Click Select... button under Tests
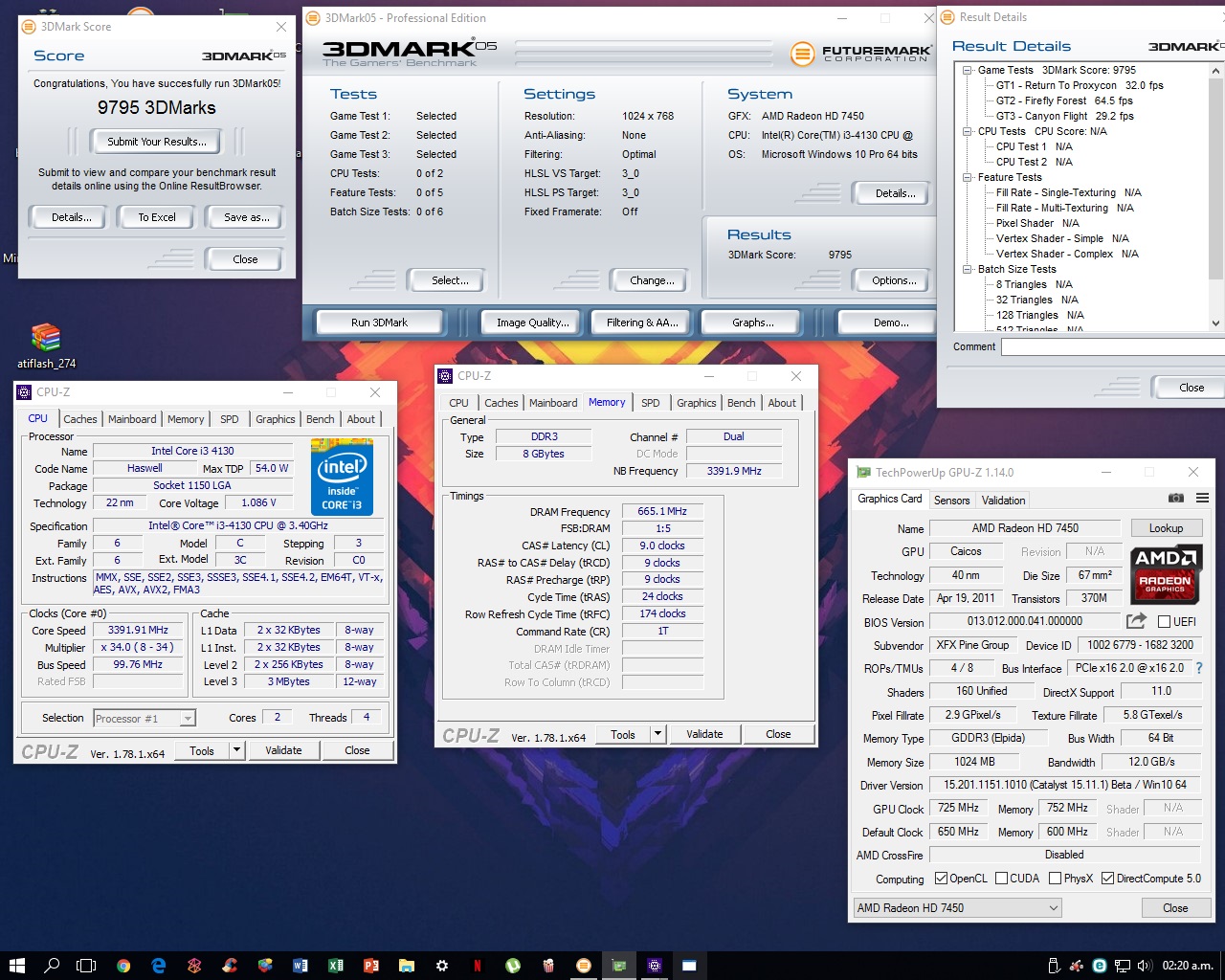The height and width of the screenshot is (980, 1225). click(x=450, y=280)
